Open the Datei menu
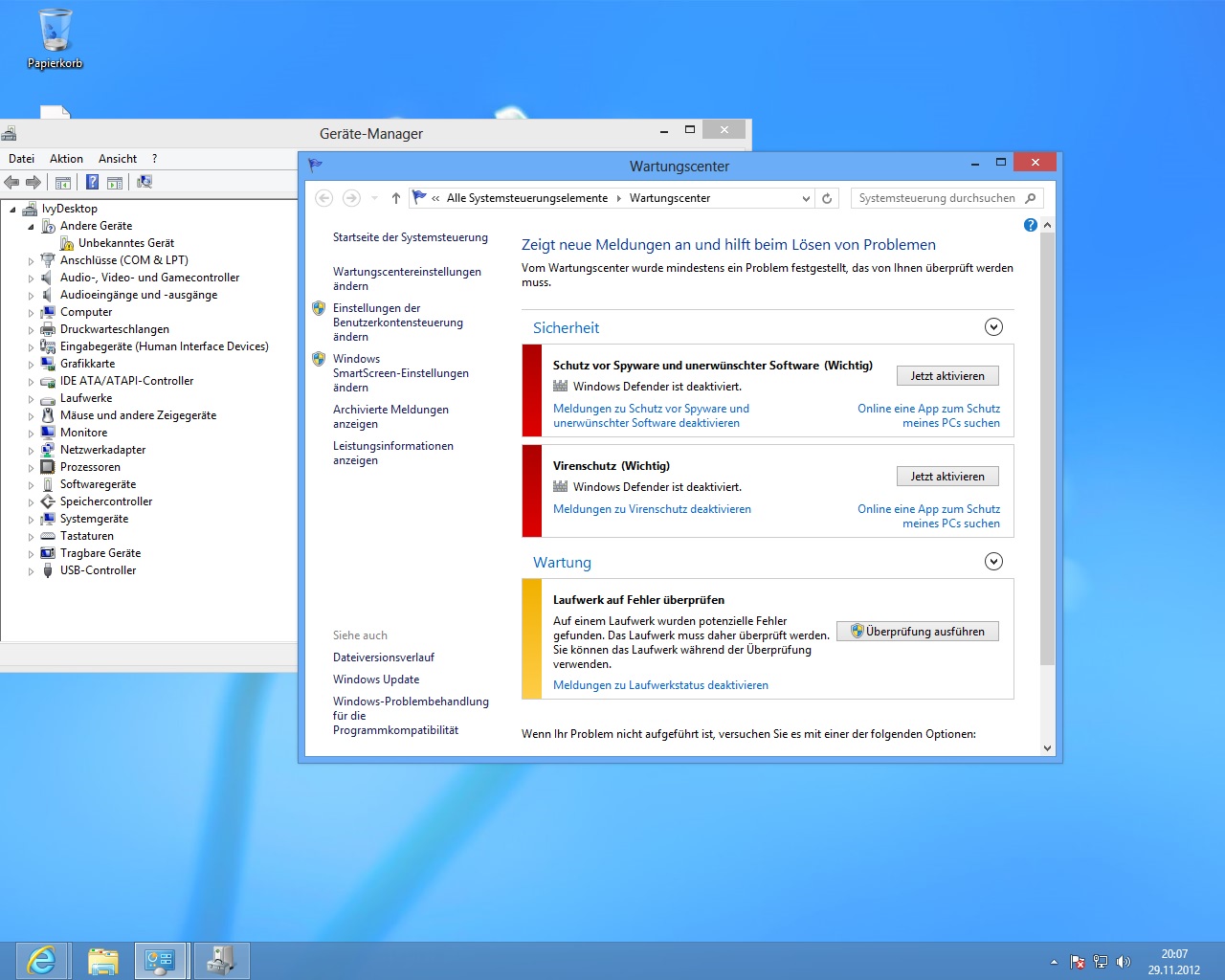 21,159
